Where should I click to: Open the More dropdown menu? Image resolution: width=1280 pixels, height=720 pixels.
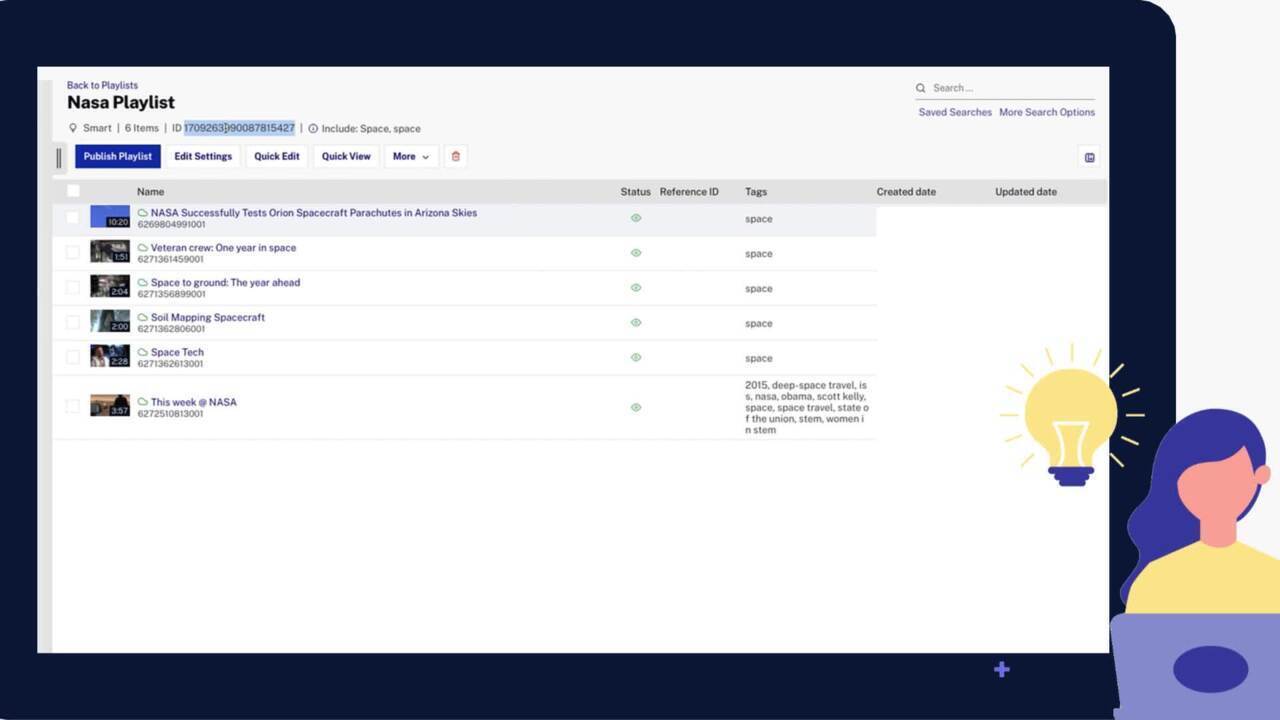[411, 156]
